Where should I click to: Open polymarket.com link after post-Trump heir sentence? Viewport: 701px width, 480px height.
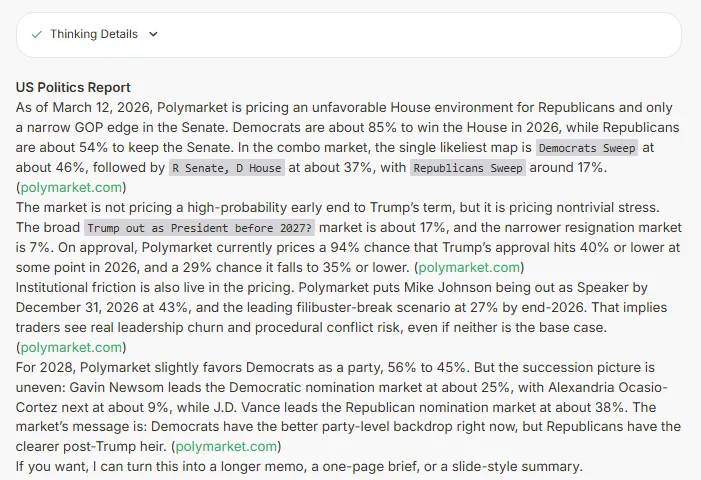pos(226,447)
